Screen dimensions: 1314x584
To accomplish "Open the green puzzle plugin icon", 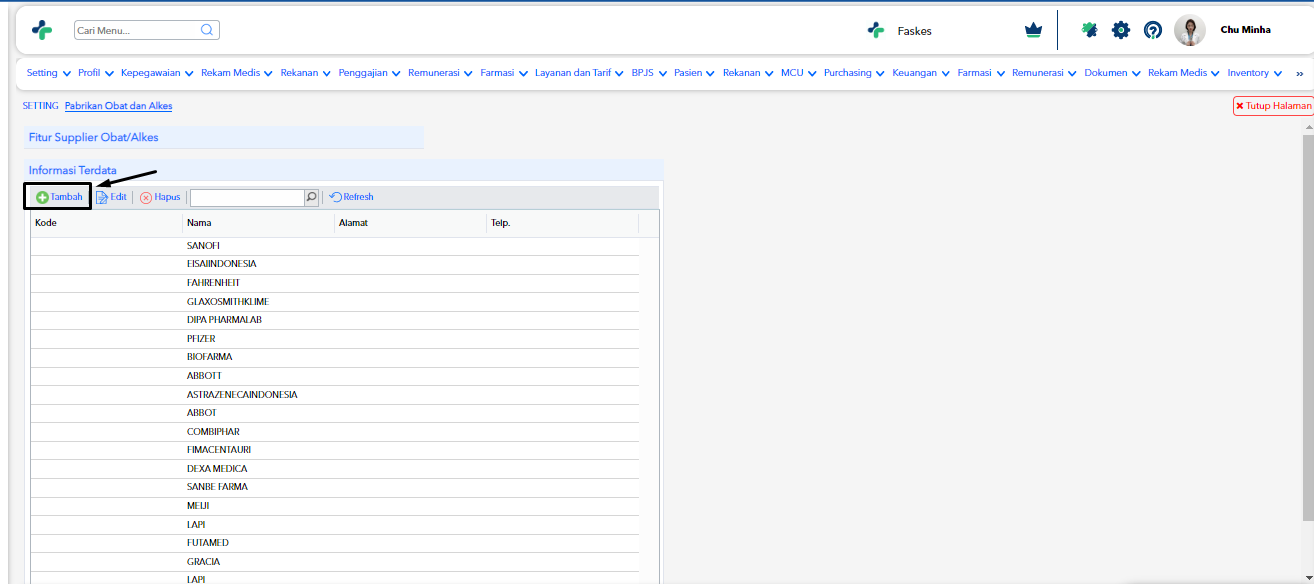I will coord(1090,30).
